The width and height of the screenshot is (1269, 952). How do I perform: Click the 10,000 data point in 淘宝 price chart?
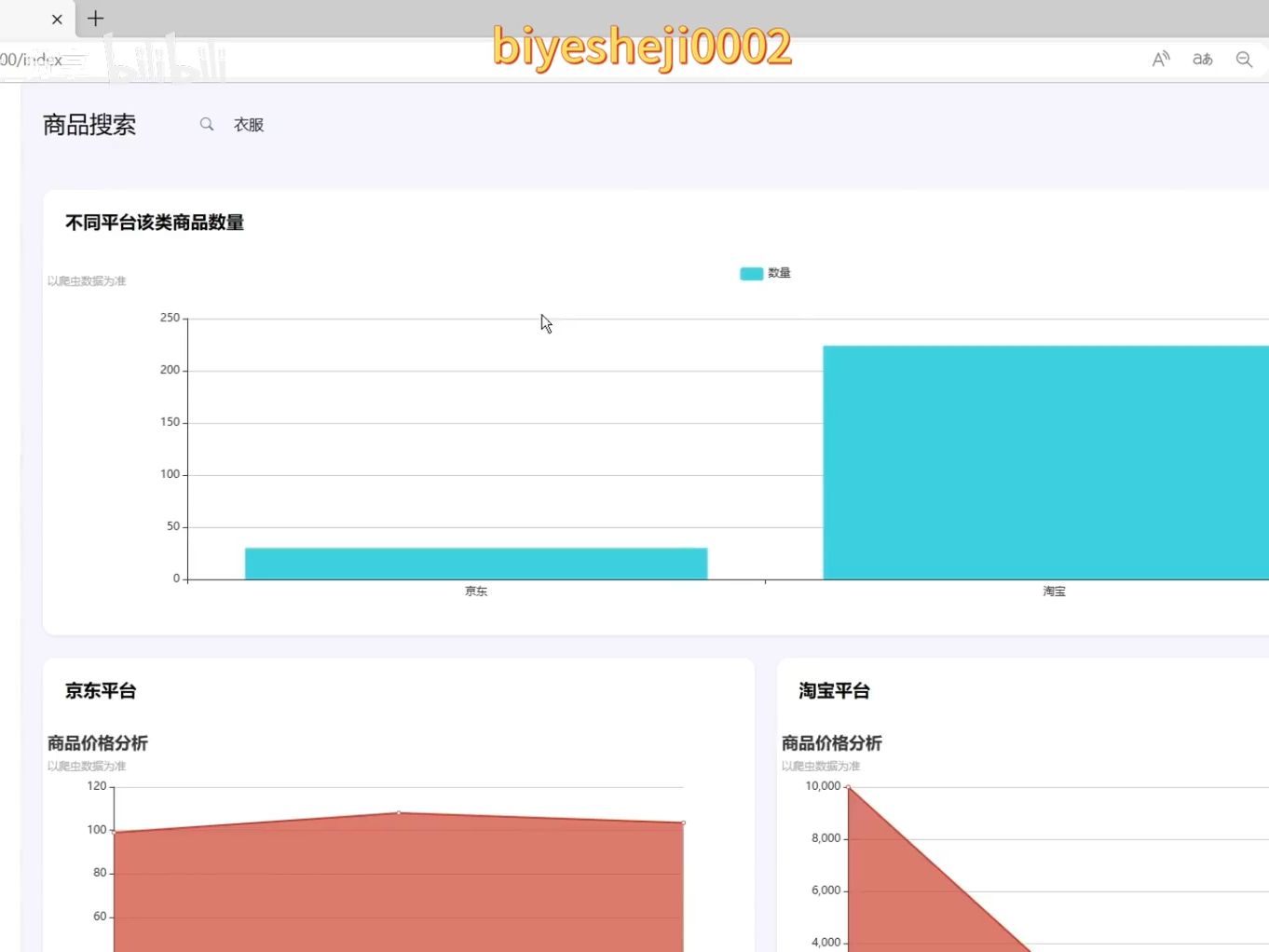coord(849,788)
